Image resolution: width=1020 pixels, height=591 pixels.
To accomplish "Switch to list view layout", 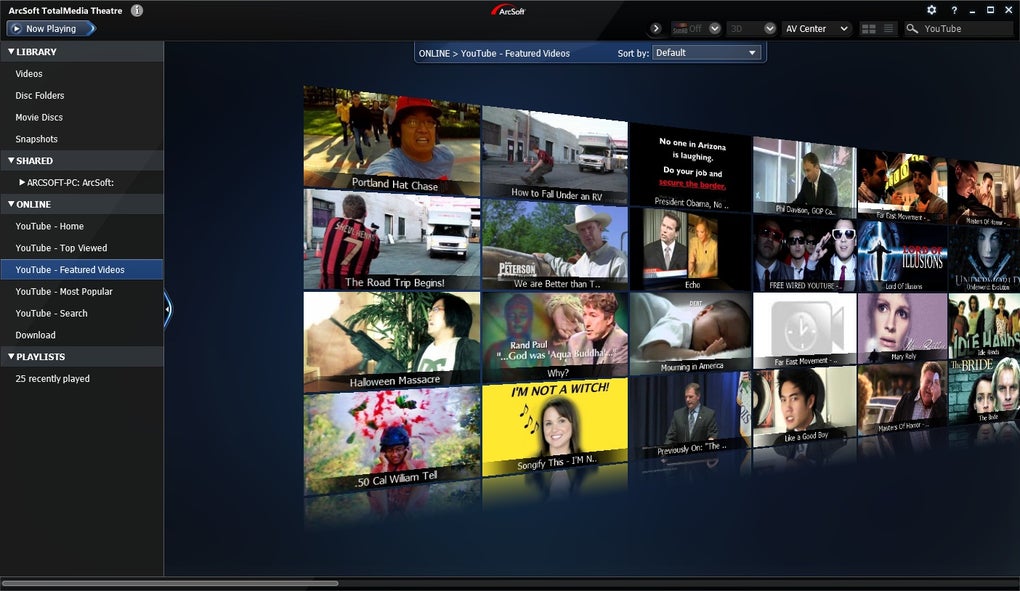I will click(888, 29).
